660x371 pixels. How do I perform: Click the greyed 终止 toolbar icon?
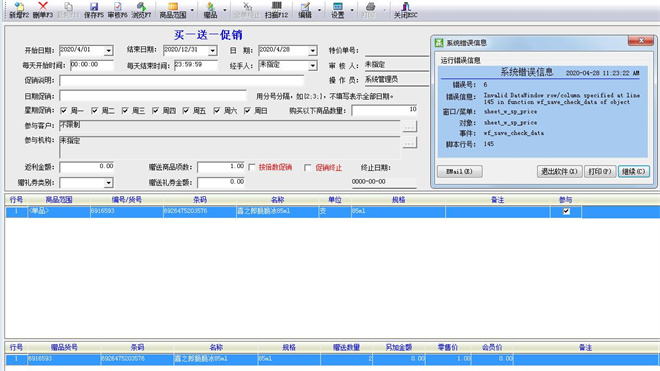coord(248,6)
